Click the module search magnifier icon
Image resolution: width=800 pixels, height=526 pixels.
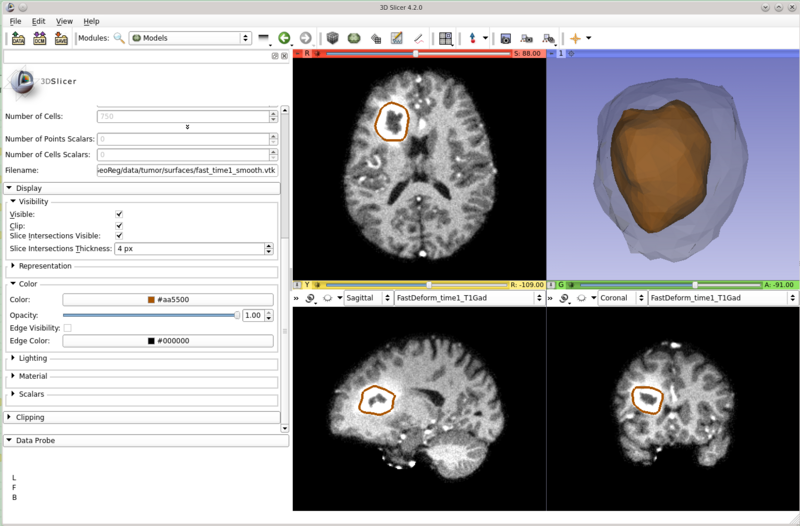pyautogui.click(x=119, y=39)
